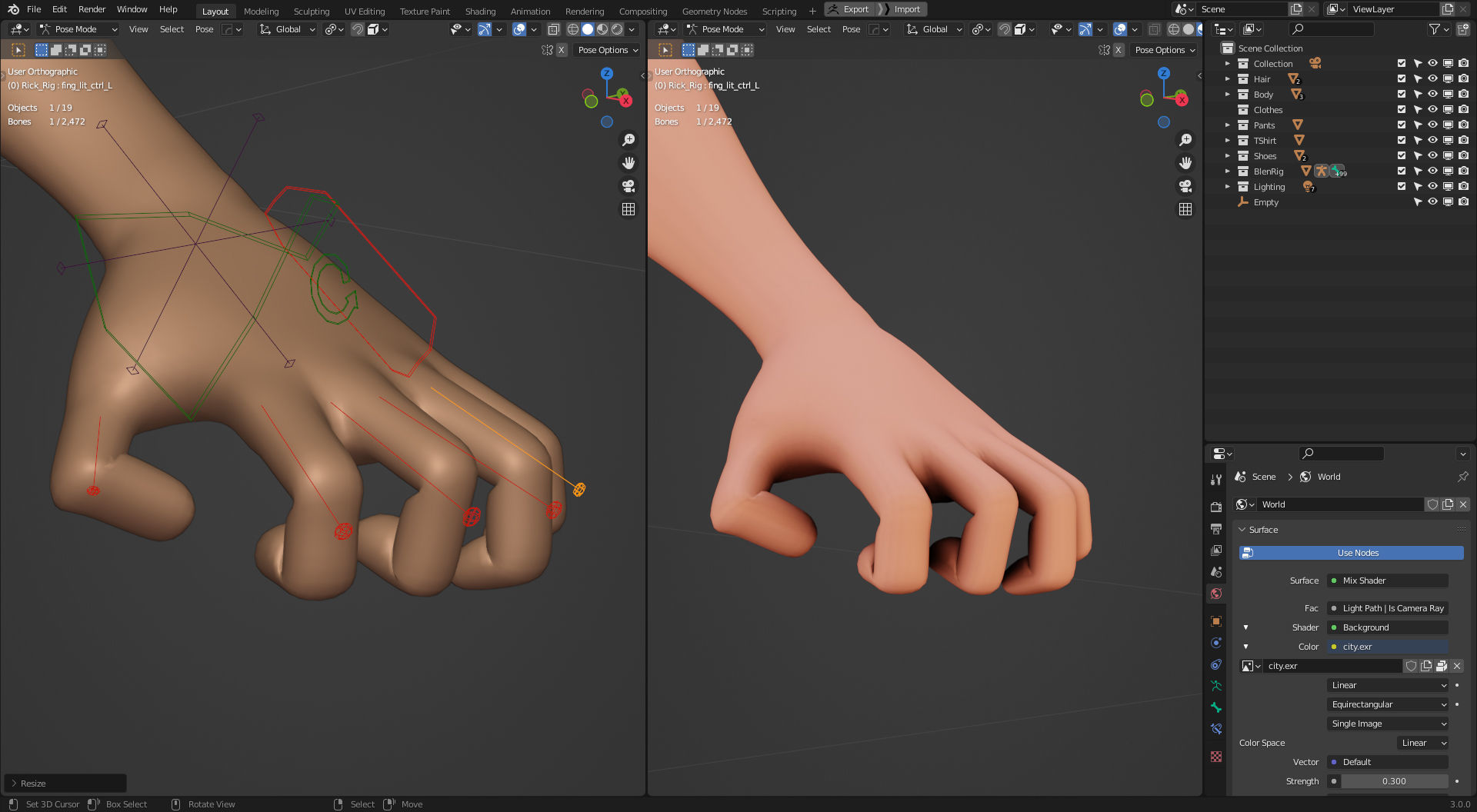The image size is (1477, 812).
Task: Toggle camera view icon in right viewport
Action: click(1185, 186)
